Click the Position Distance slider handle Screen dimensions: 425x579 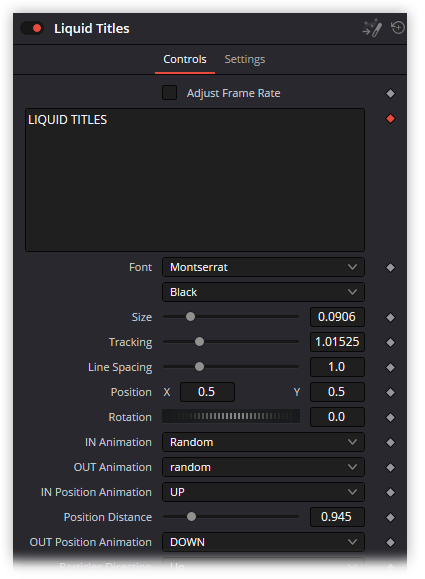(191, 517)
